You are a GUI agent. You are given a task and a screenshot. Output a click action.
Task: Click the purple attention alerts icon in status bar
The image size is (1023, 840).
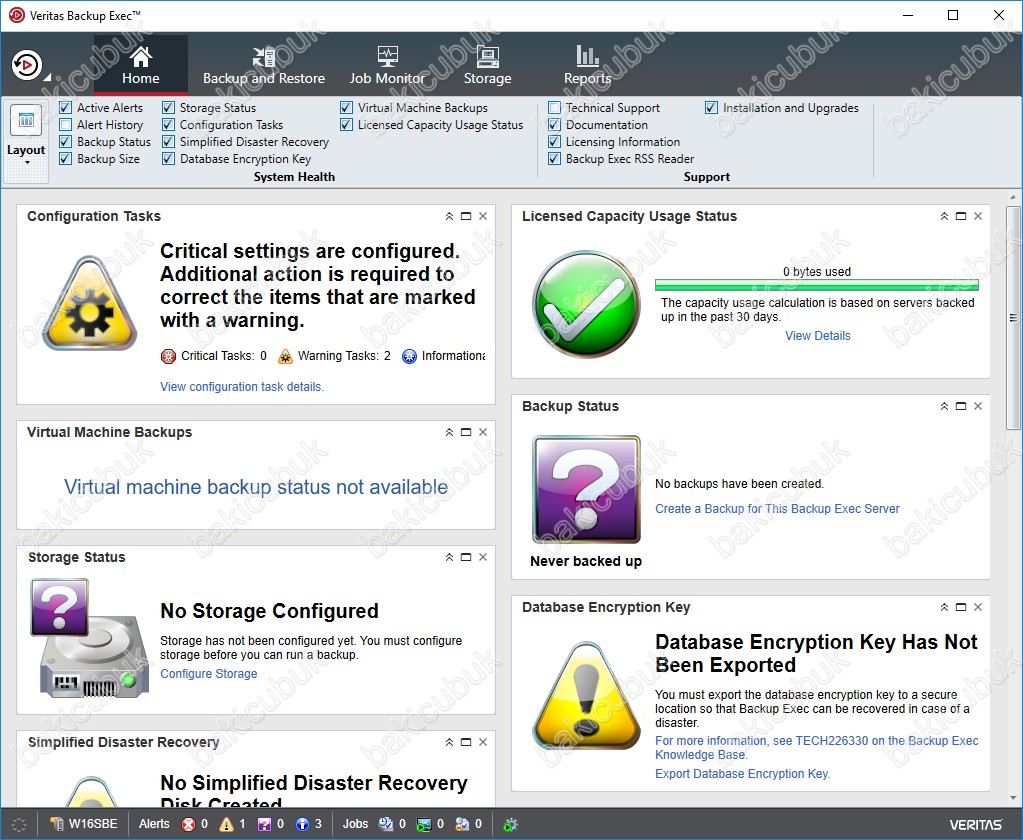pos(264,824)
